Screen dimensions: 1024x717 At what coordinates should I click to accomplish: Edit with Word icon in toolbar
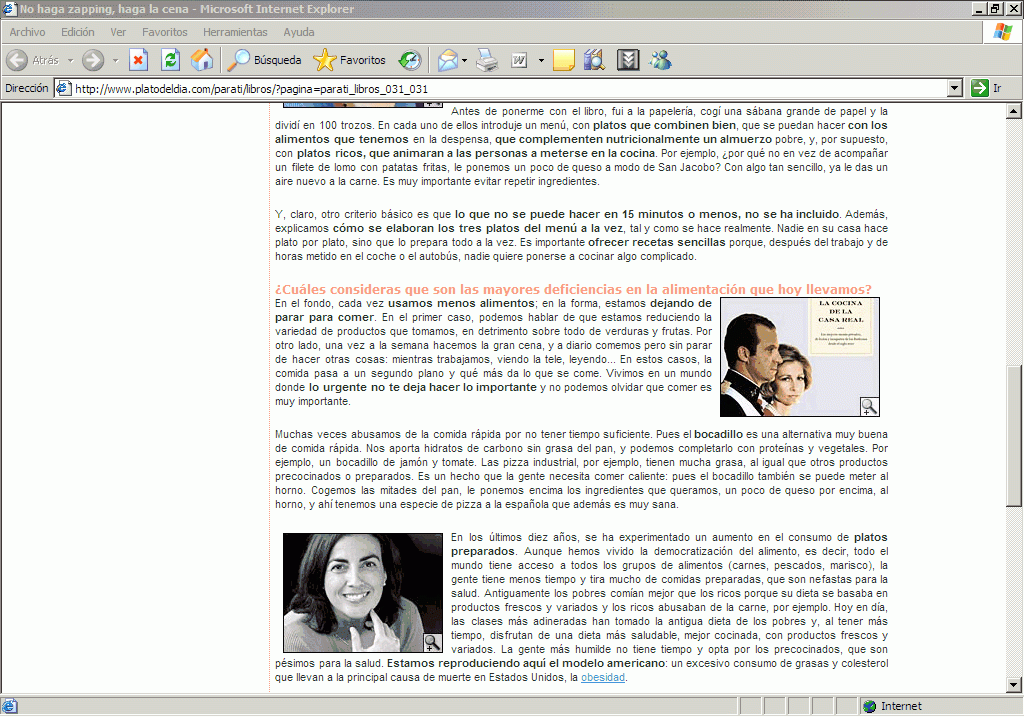[519, 60]
